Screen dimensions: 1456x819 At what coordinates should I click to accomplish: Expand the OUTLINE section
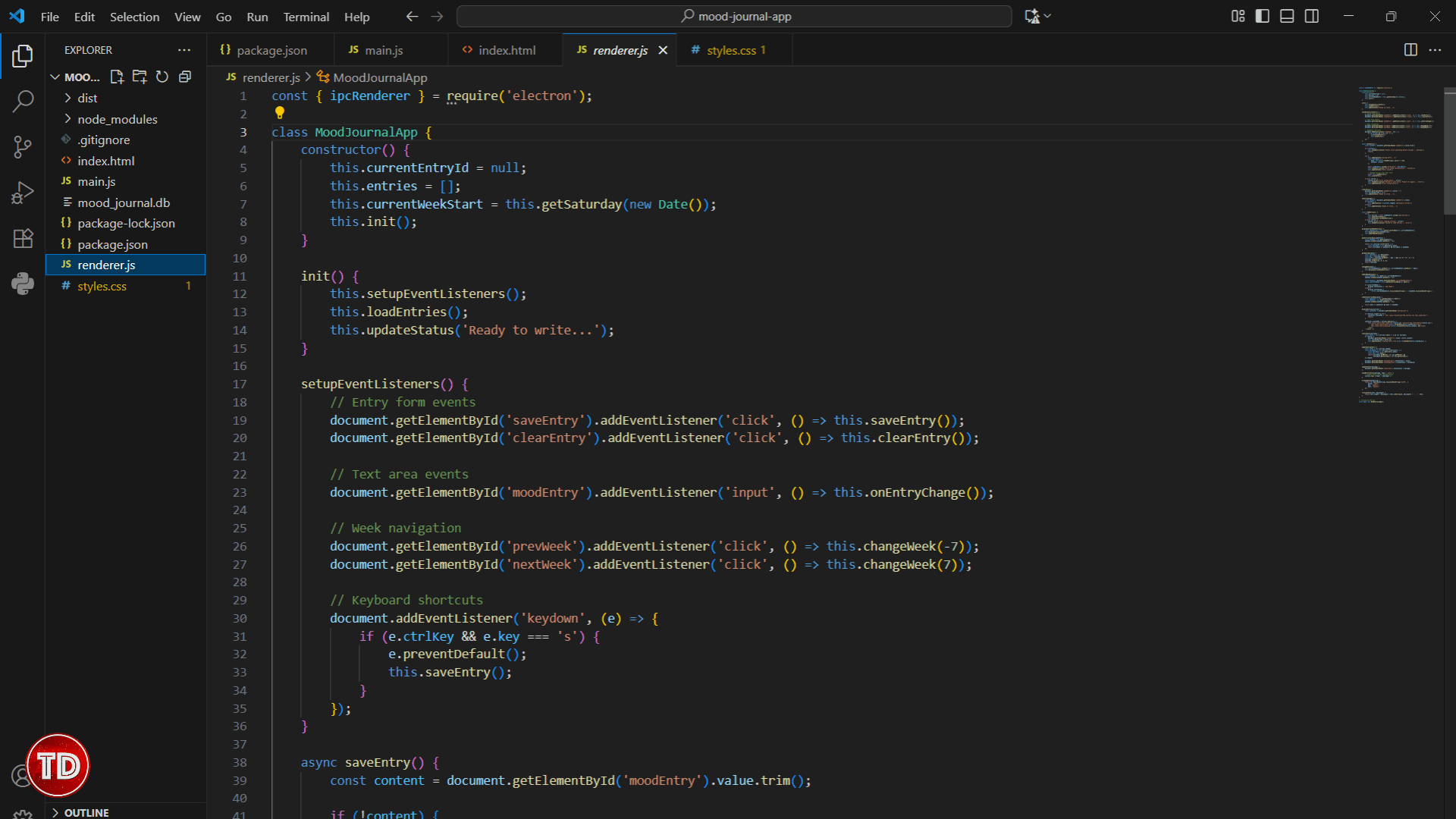[84, 812]
